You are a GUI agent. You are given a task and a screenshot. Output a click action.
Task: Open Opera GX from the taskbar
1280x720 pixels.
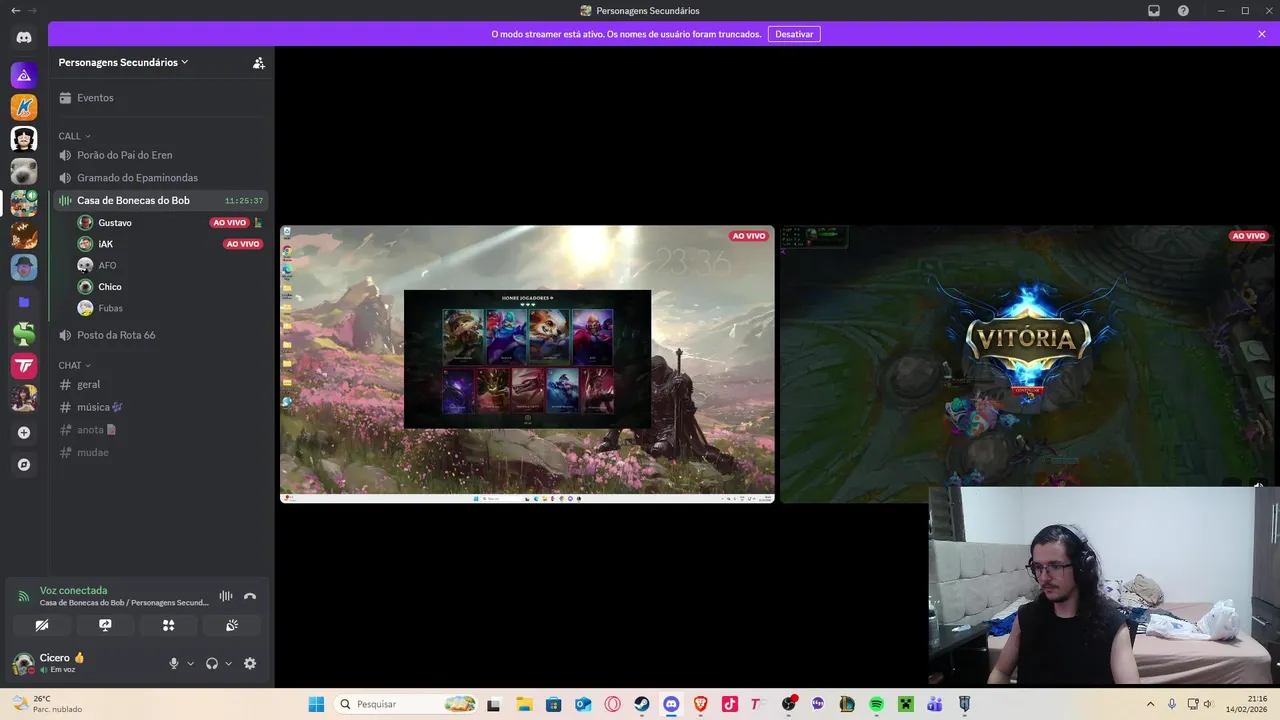612,704
